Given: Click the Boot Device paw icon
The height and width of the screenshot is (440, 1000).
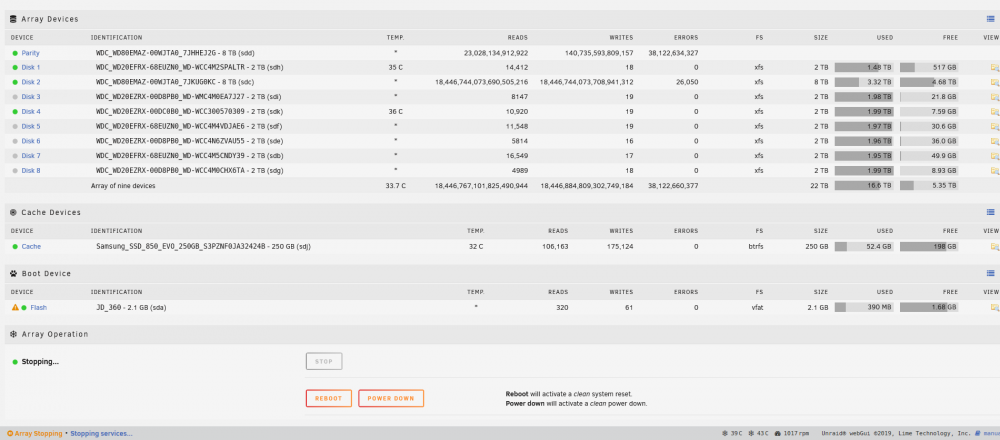Looking at the screenshot, I should pos(14,274).
